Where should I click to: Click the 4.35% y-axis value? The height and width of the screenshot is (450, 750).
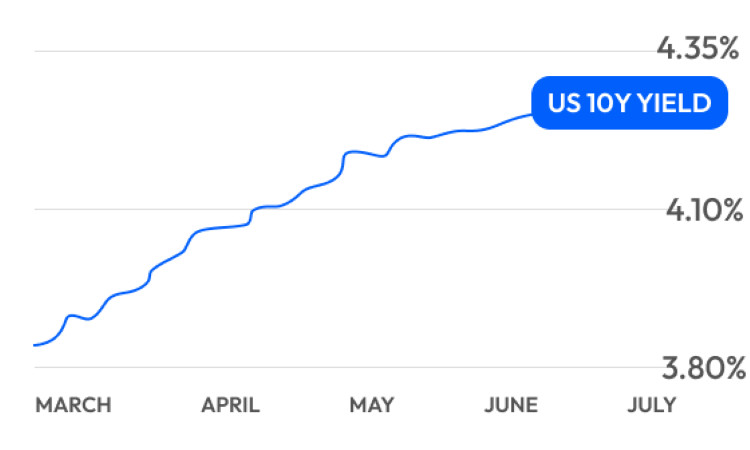(698, 48)
